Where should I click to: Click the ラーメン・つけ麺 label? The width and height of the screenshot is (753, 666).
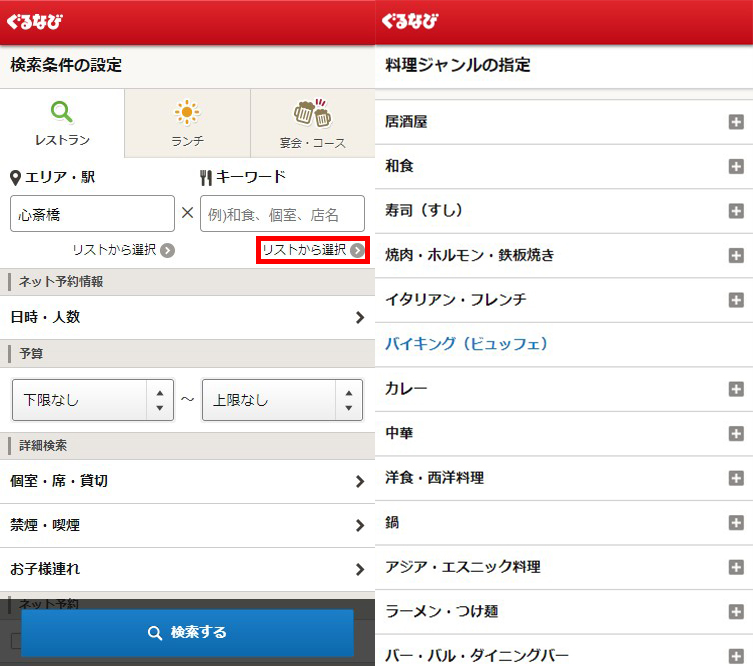point(442,611)
